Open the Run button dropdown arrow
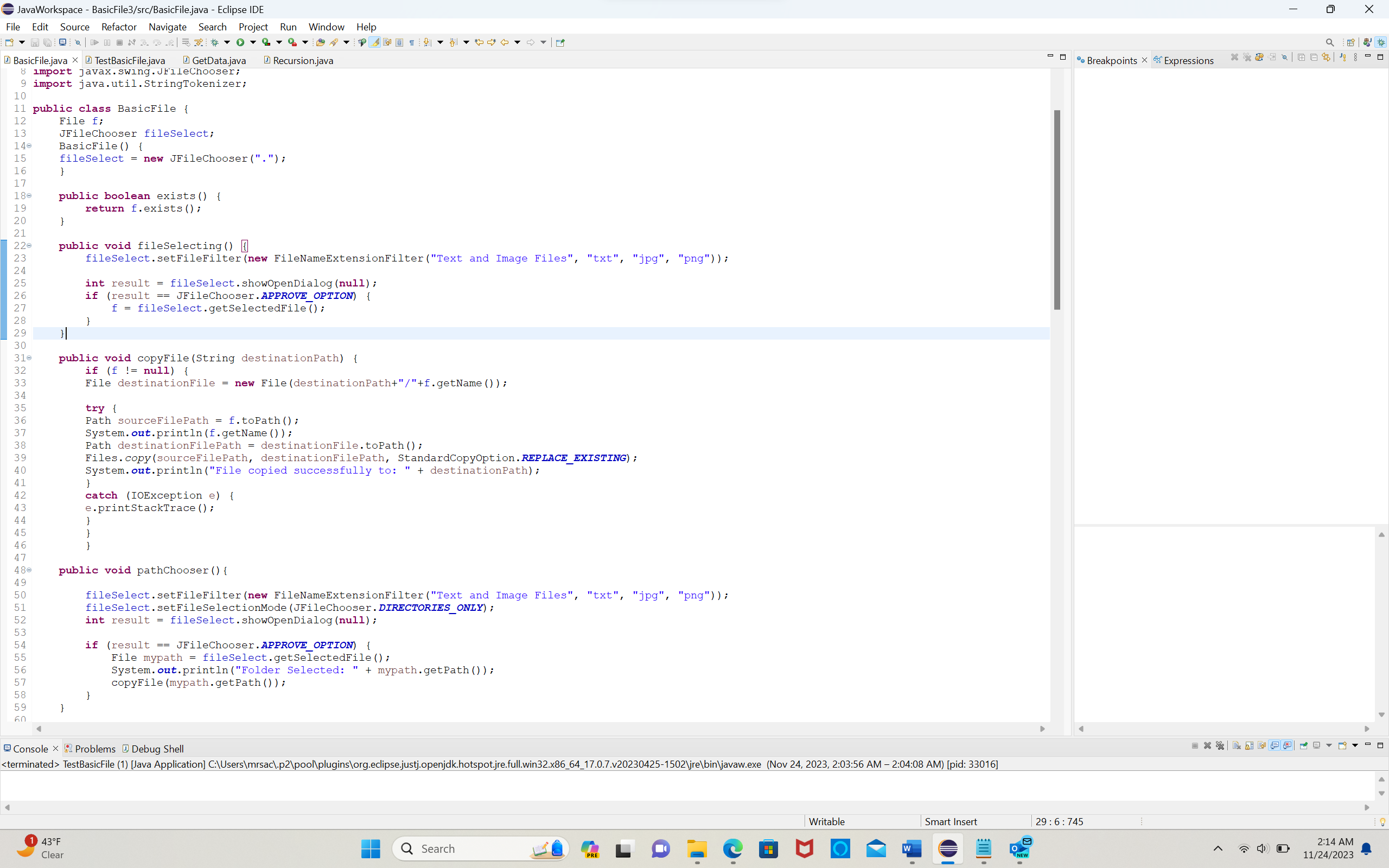Screen dimensions: 1389x868 click(253, 42)
